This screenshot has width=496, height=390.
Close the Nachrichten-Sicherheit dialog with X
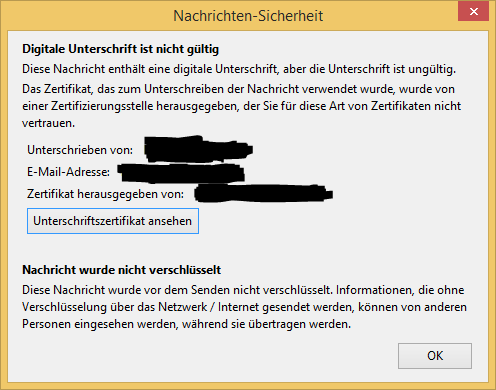(x=473, y=12)
